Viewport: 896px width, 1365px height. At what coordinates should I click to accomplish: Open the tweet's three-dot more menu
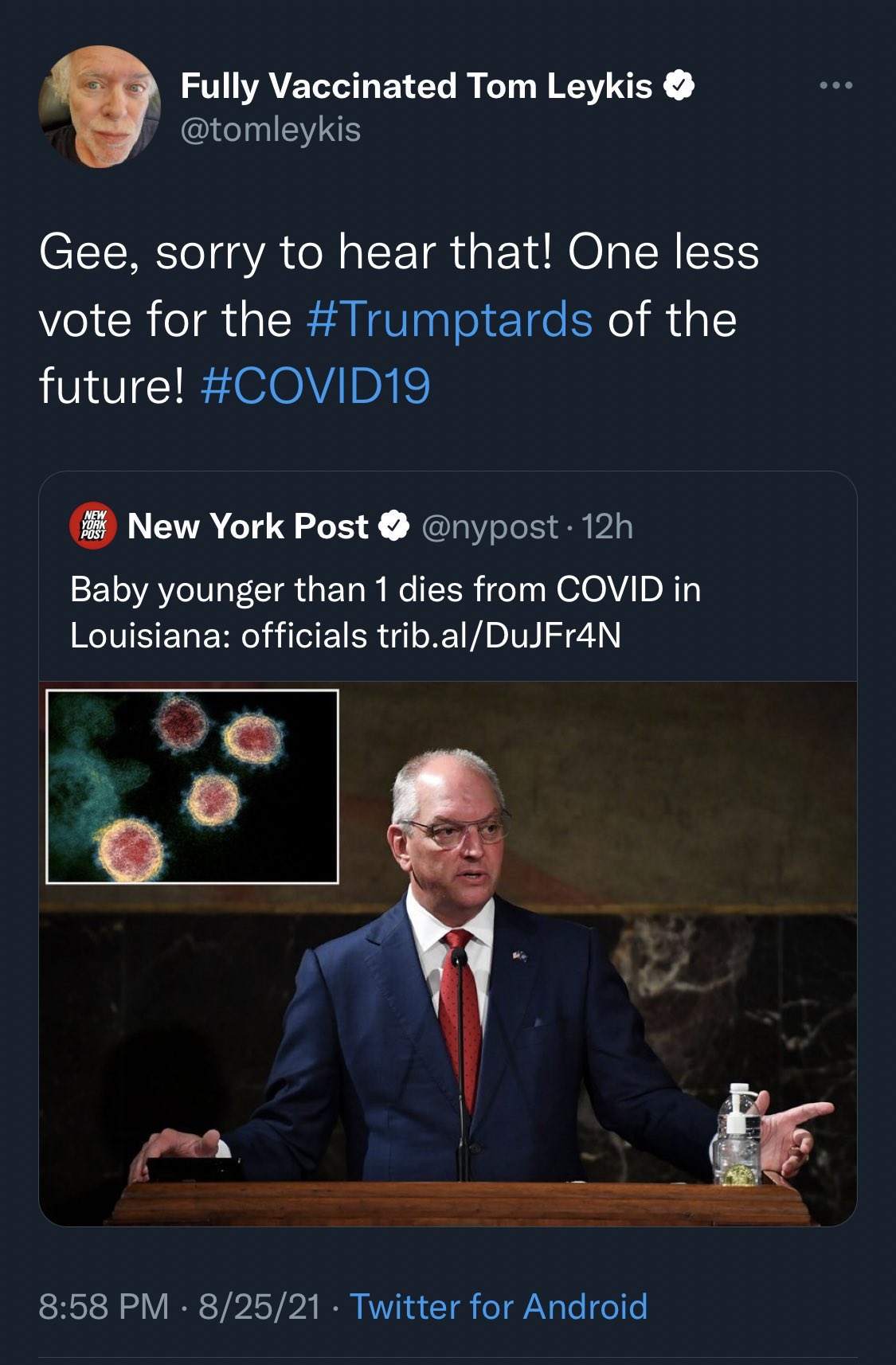[x=835, y=85]
